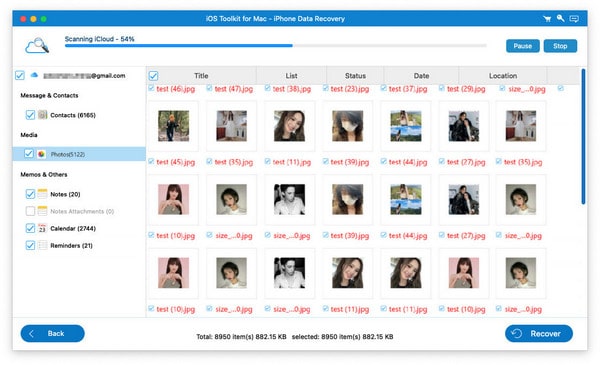The height and width of the screenshot is (365, 600).
Task: Click the Message & Contacts section heading
Action: [x=49, y=95]
